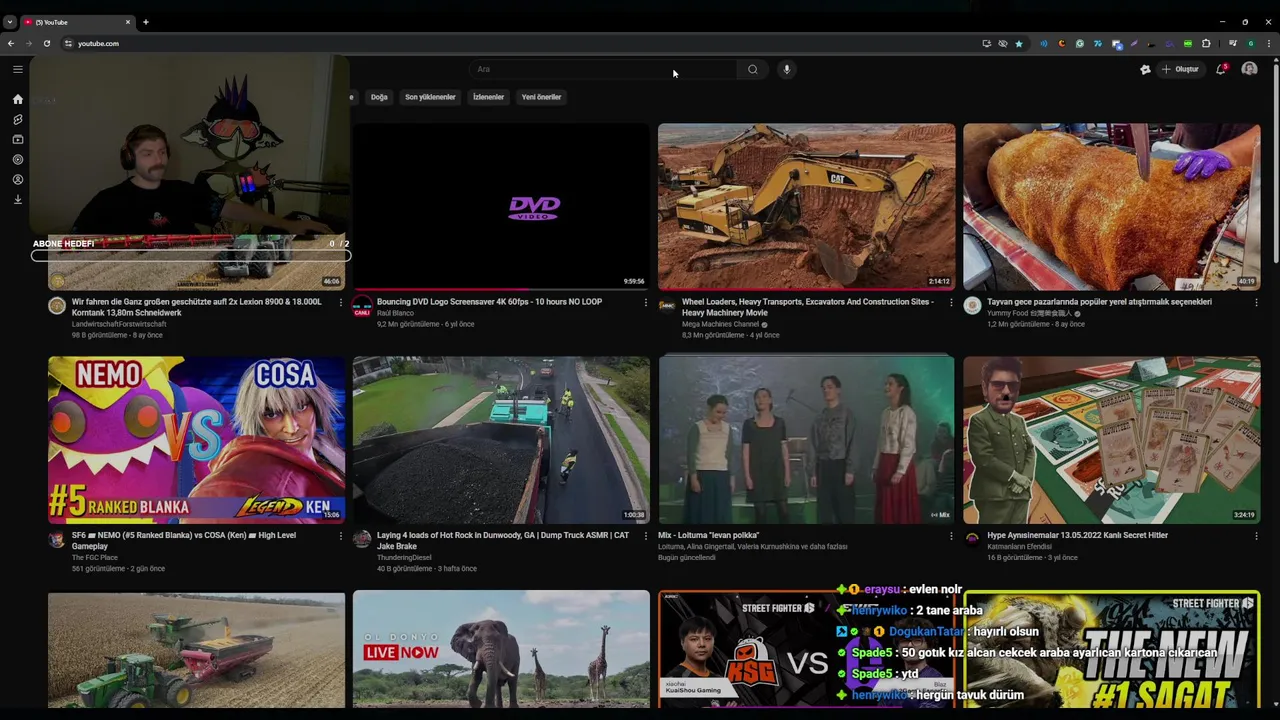Open Yummy Food channel avatar
The image size is (1280, 720).
972,306
